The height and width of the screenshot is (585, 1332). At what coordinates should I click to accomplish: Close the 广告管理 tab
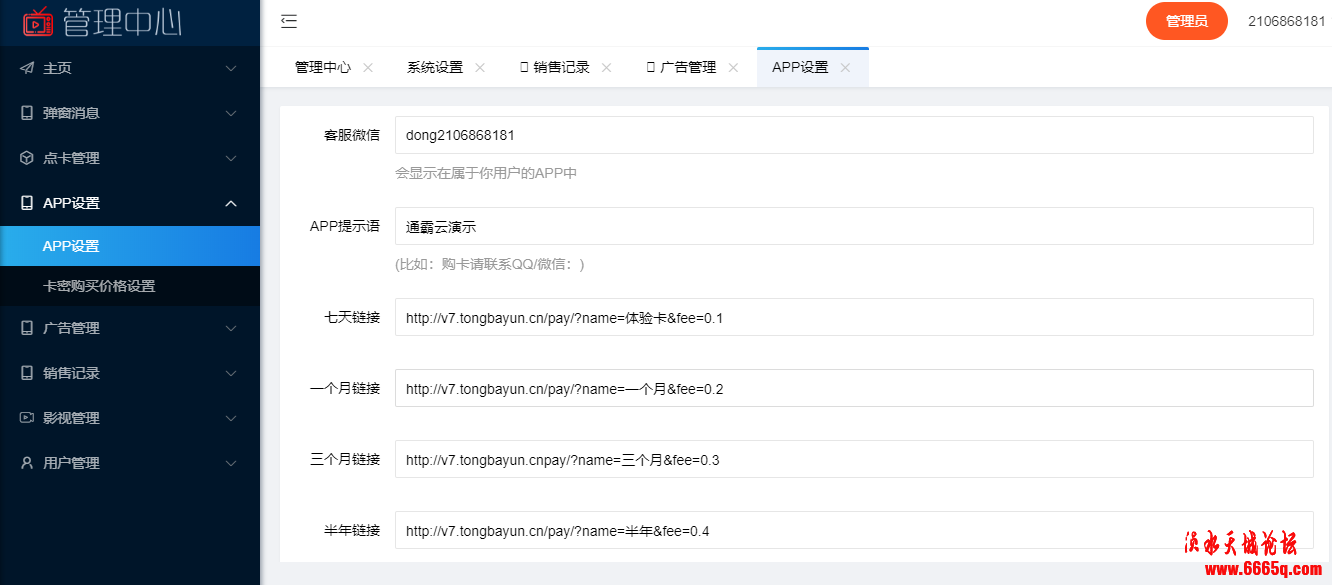(x=733, y=68)
